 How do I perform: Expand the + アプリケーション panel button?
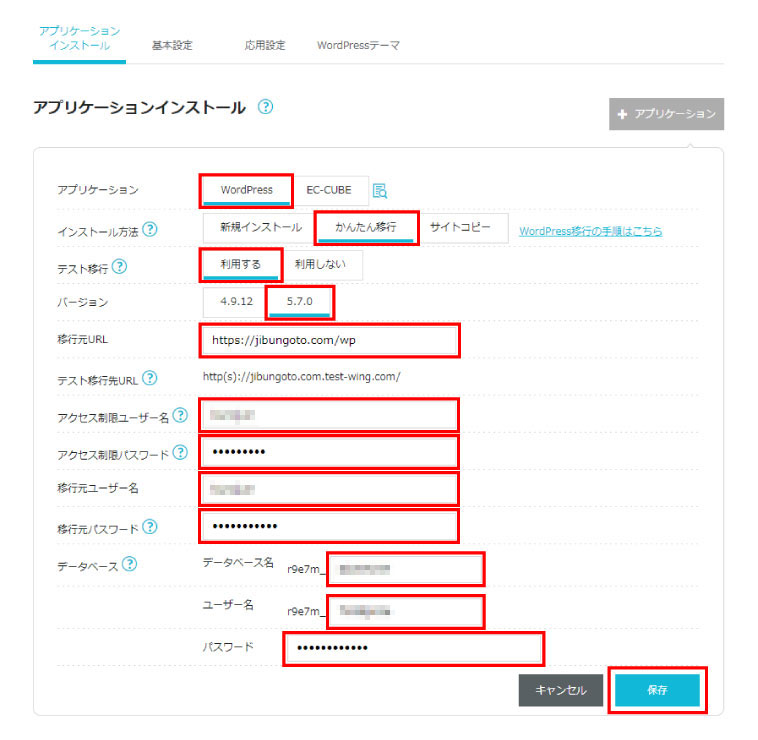(x=666, y=114)
